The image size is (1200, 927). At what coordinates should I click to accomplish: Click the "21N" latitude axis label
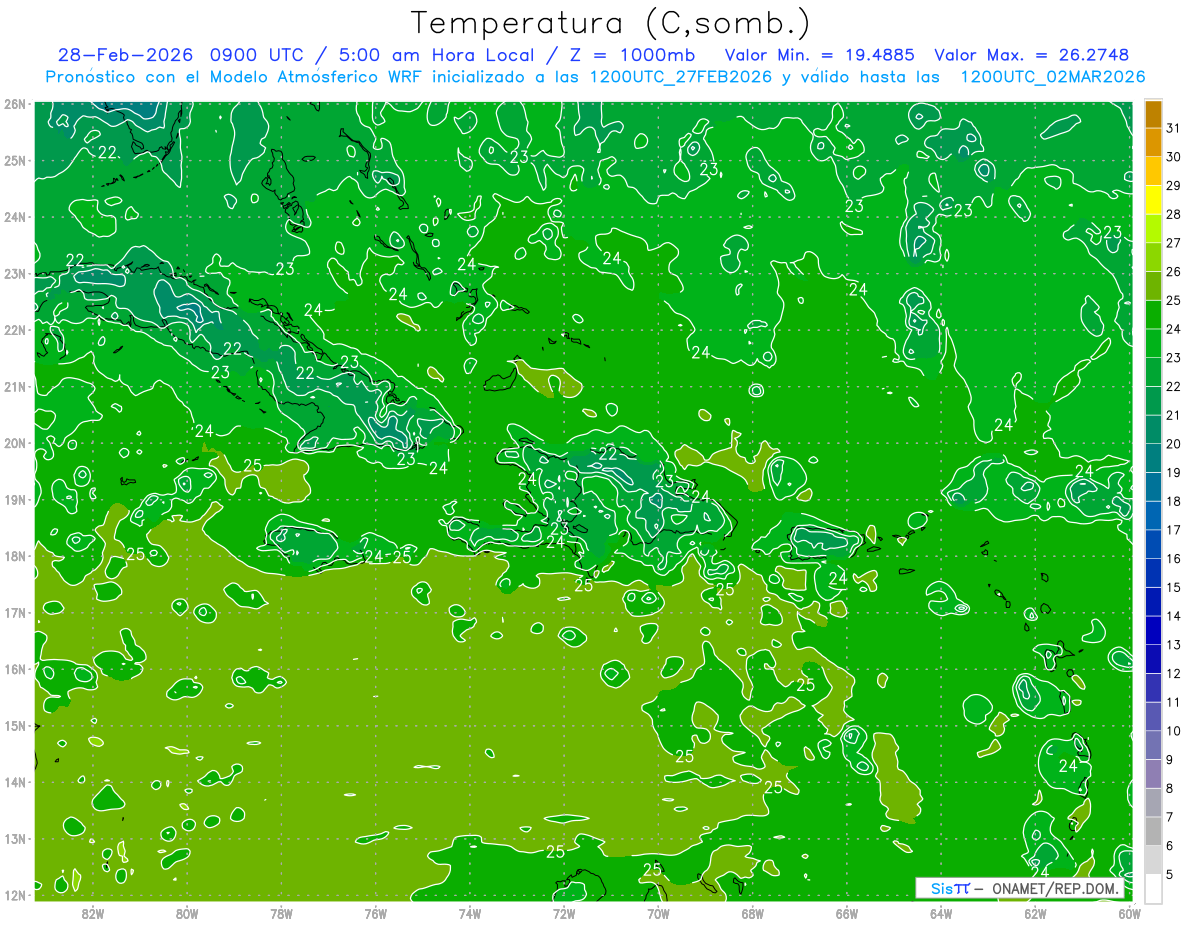point(14,387)
